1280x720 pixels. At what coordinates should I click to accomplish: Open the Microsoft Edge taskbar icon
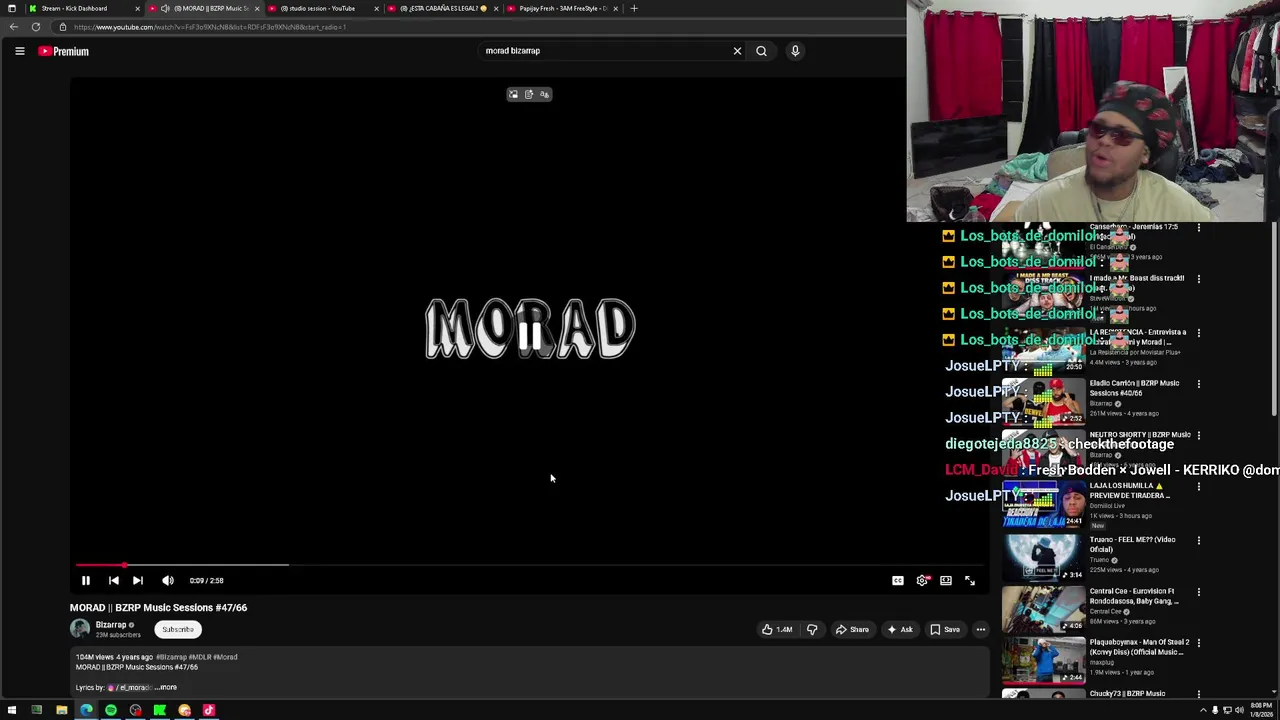point(86,711)
